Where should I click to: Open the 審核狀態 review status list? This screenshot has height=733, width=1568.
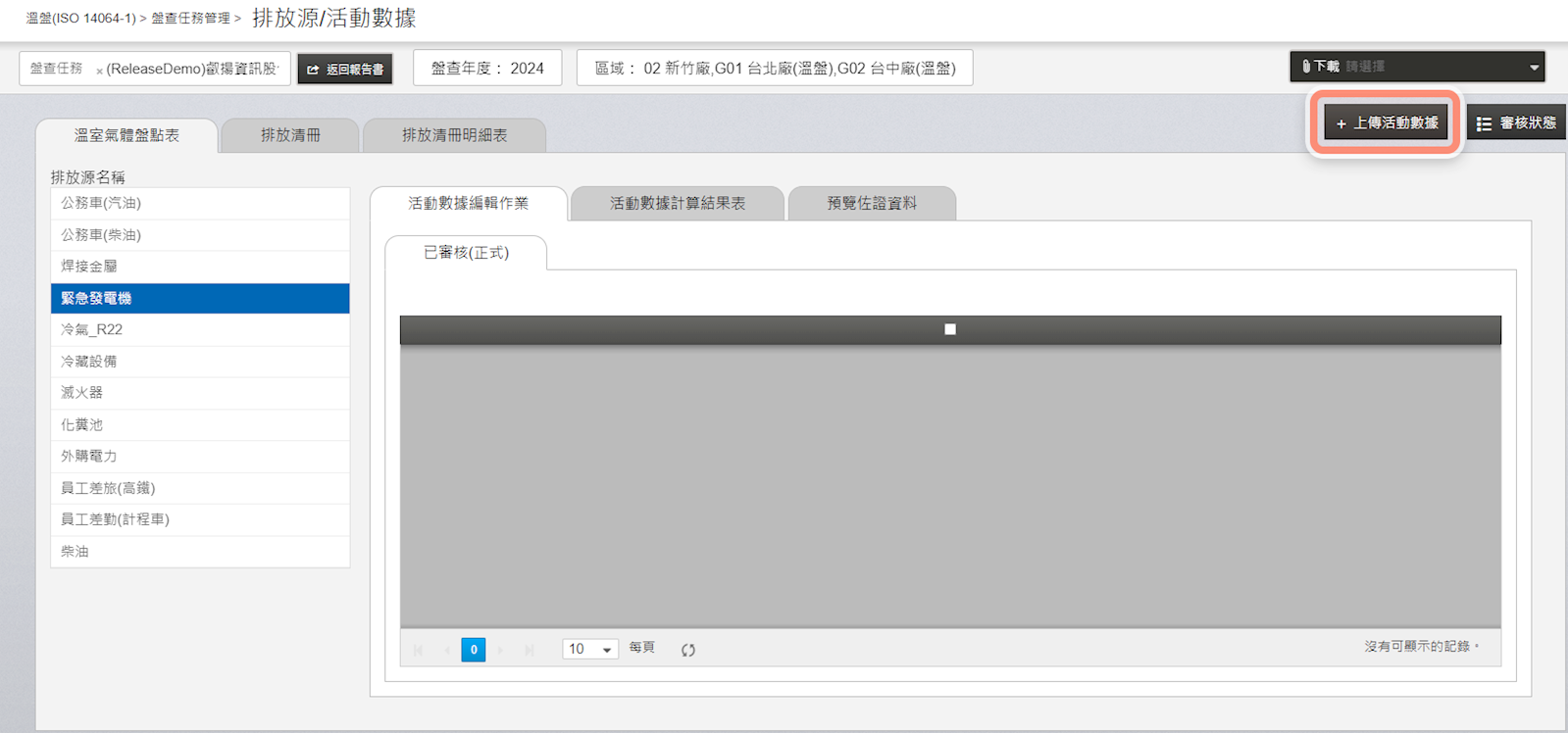pyautogui.click(x=1516, y=123)
